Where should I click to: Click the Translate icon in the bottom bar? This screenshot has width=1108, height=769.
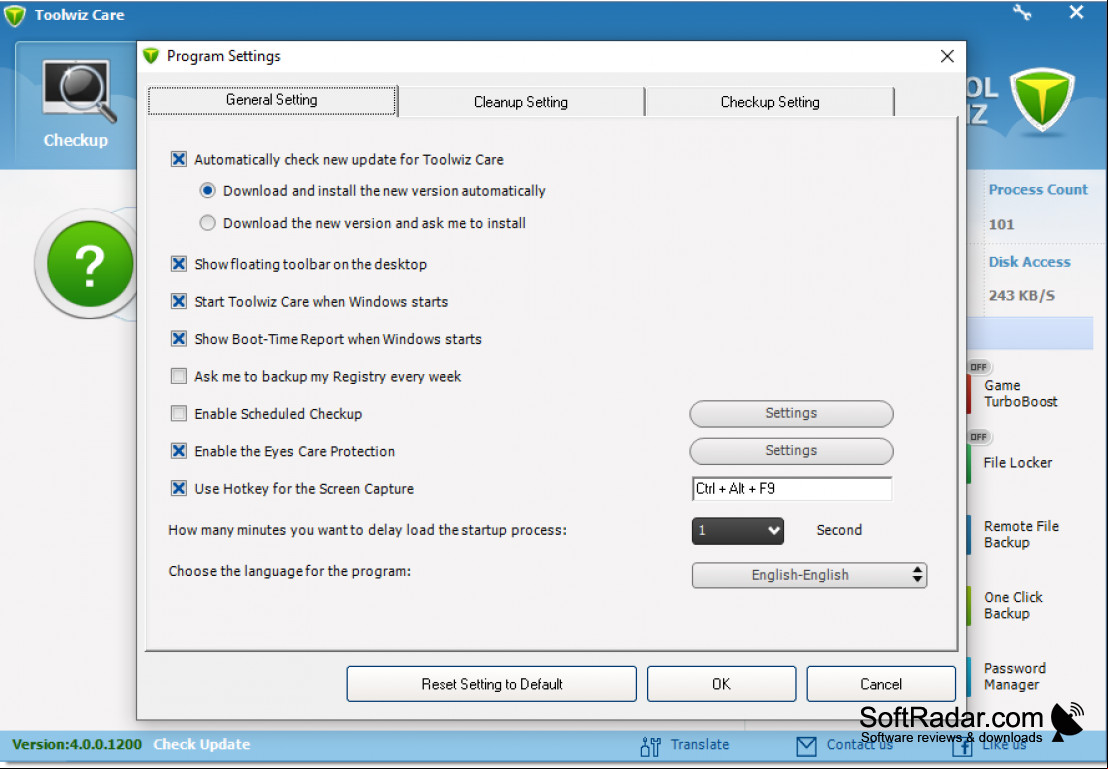tap(651, 745)
